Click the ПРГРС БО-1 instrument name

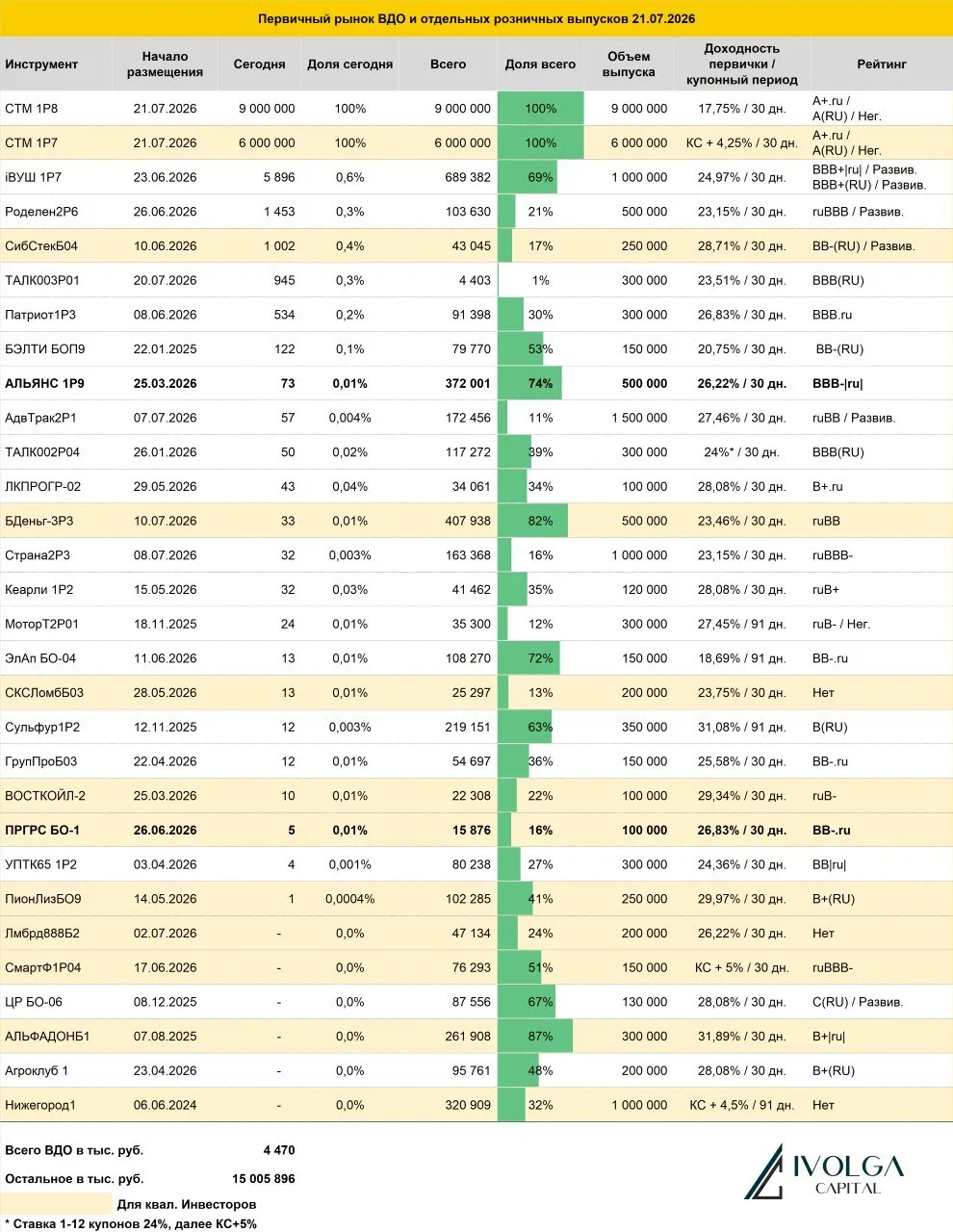[42, 830]
